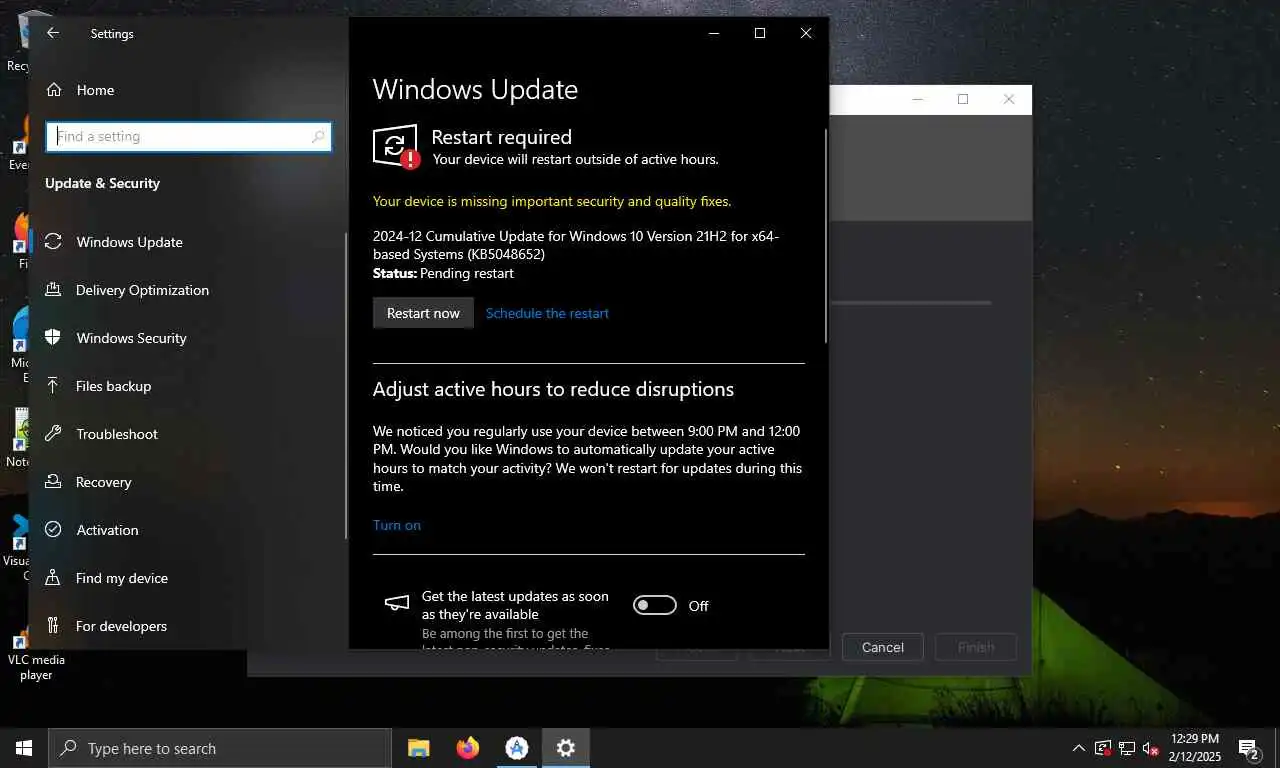
Task: Click the Settings back arrow
Action: 53,33
